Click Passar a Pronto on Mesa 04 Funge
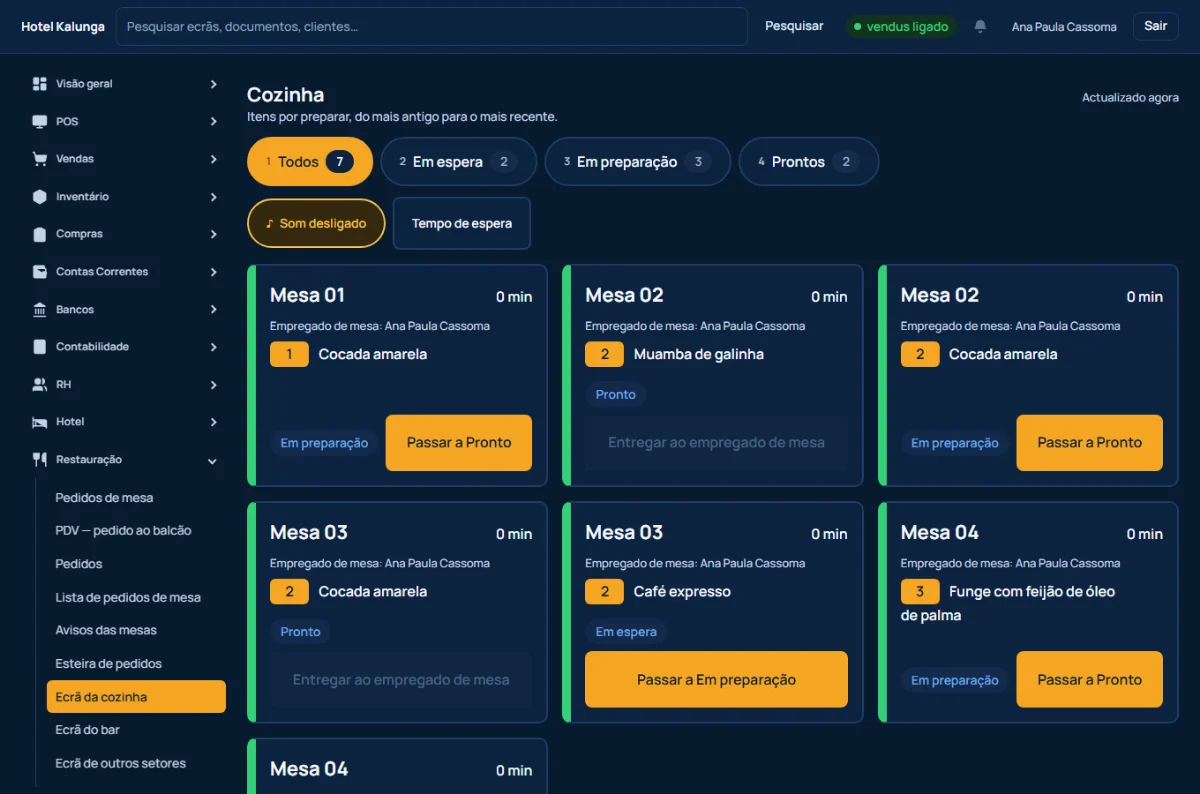Screen dimensions: 1200x794 1089,680
